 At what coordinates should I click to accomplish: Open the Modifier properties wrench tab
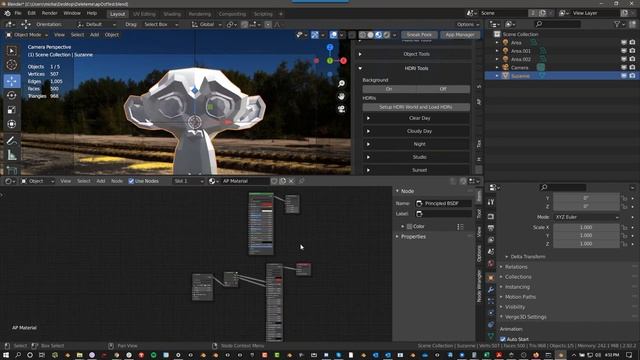pos(491,289)
